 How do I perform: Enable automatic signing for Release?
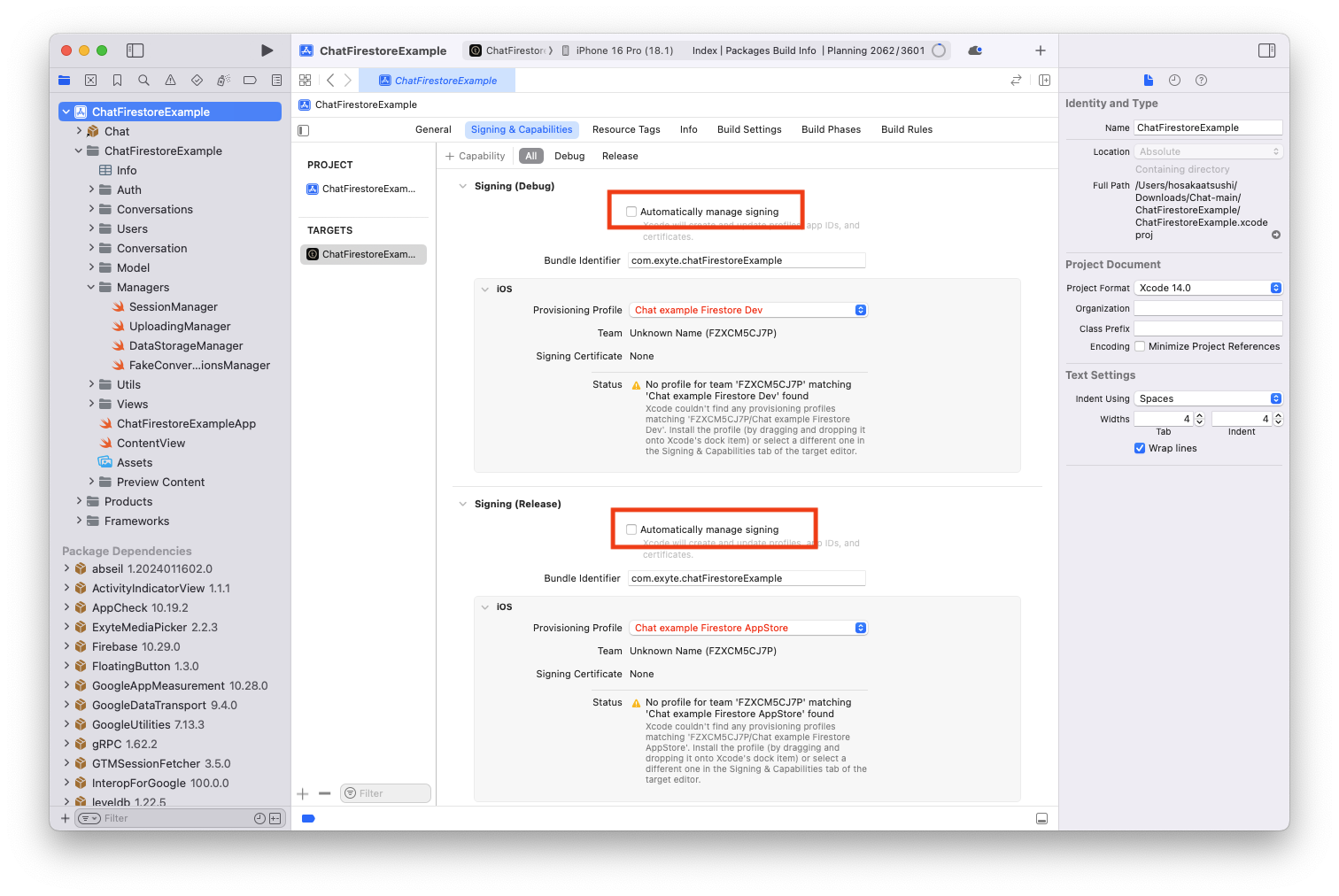coord(631,529)
